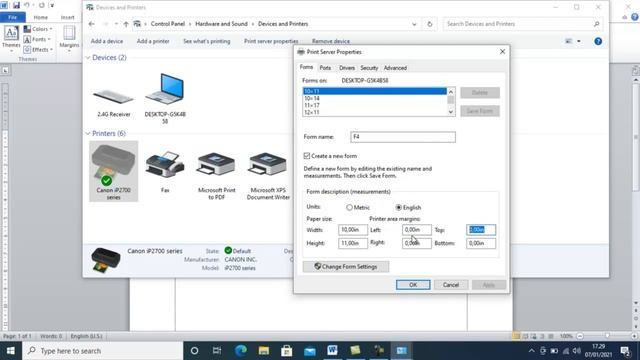The width and height of the screenshot is (640, 360).
Task: Collapse the Devices (2) group
Action: click(x=88, y=58)
